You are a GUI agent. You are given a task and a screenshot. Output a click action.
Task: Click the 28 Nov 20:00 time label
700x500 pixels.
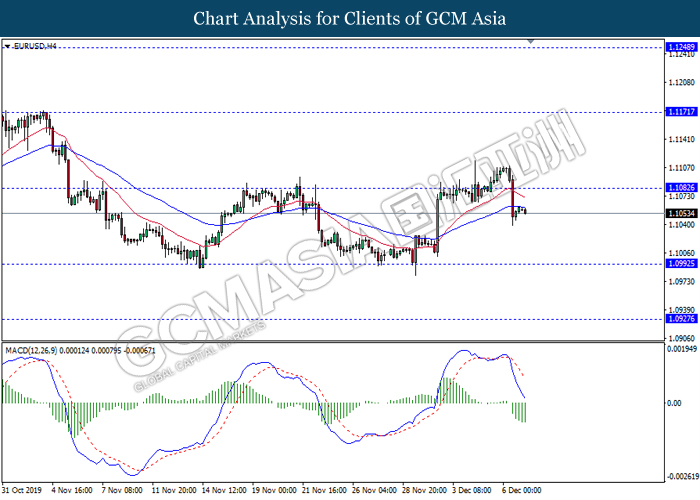point(424,490)
